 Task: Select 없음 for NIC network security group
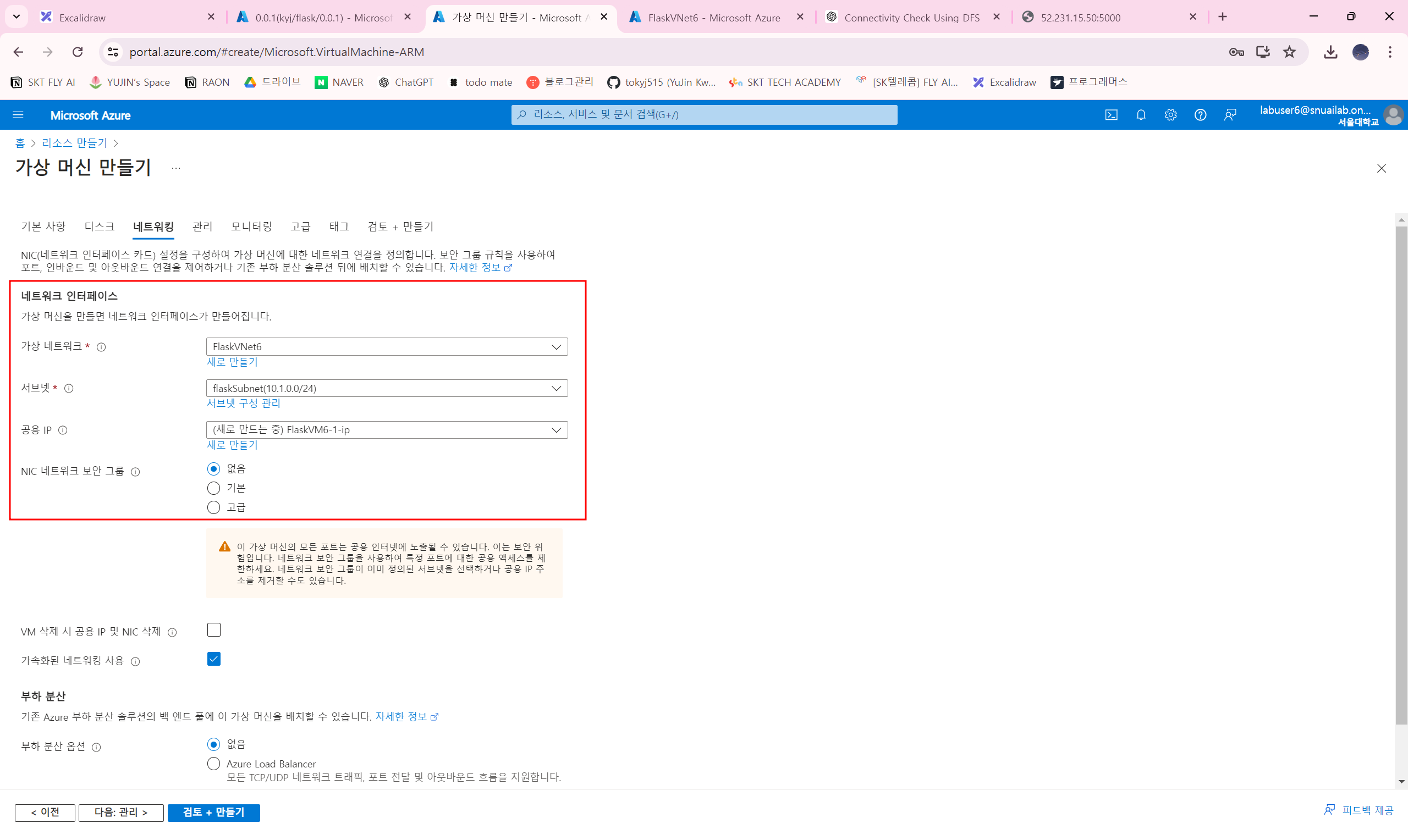[x=213, y=469]
